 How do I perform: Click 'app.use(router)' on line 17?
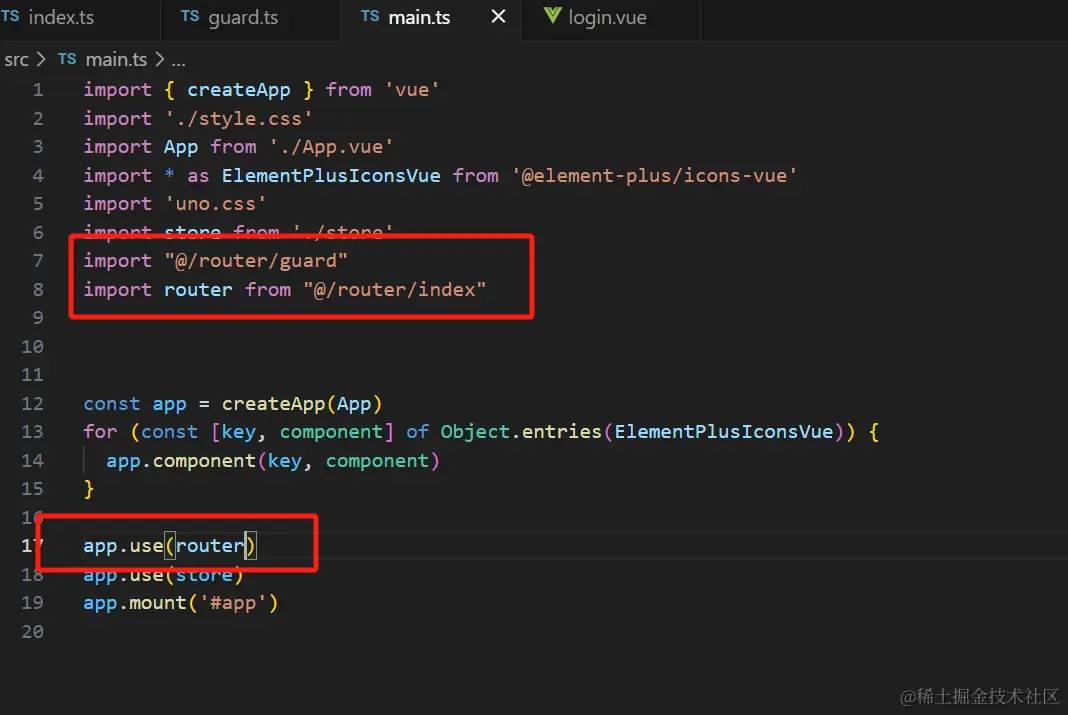pos(169,546)
